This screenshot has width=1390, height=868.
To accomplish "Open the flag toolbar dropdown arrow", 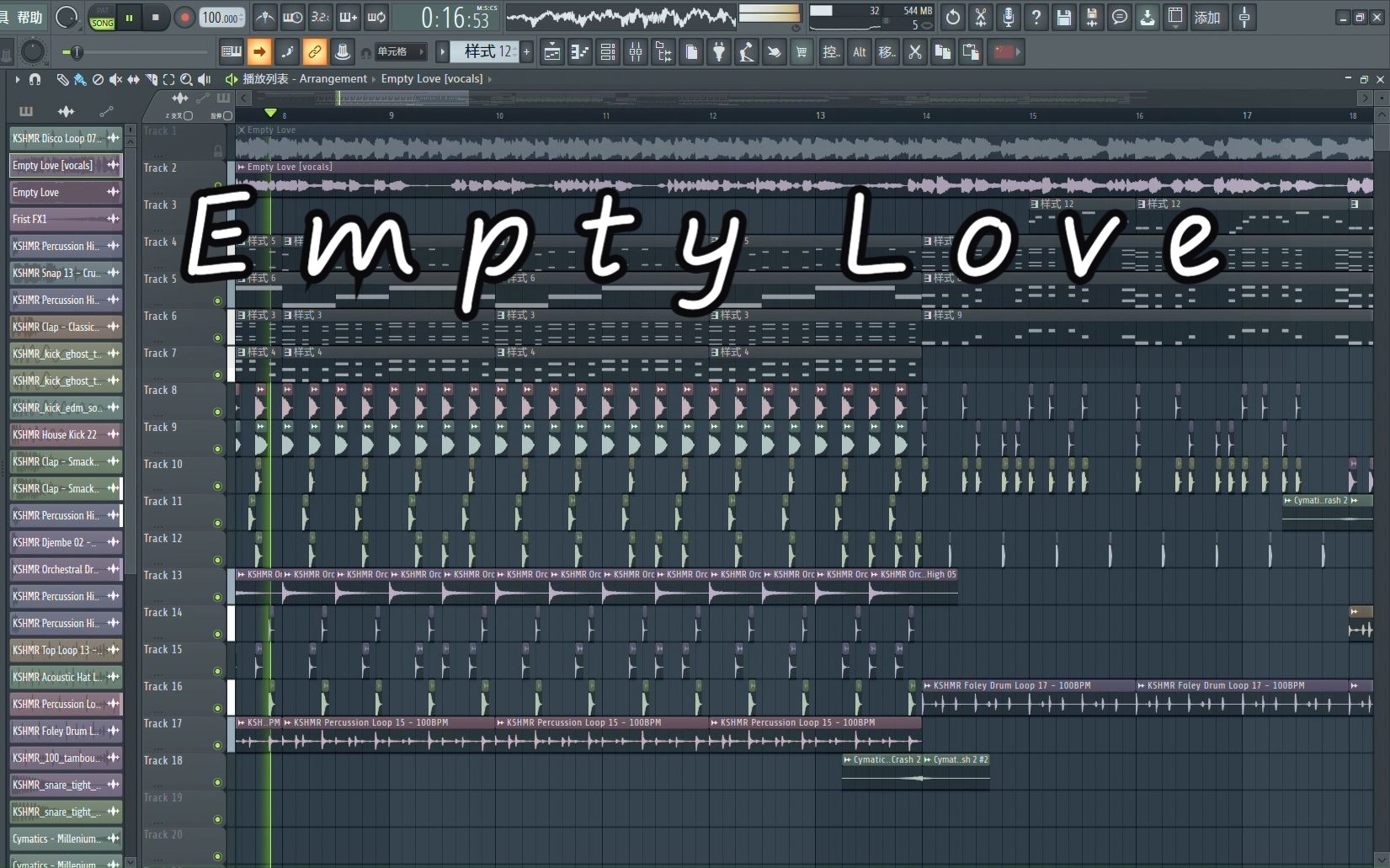I will coord(1018,52).
